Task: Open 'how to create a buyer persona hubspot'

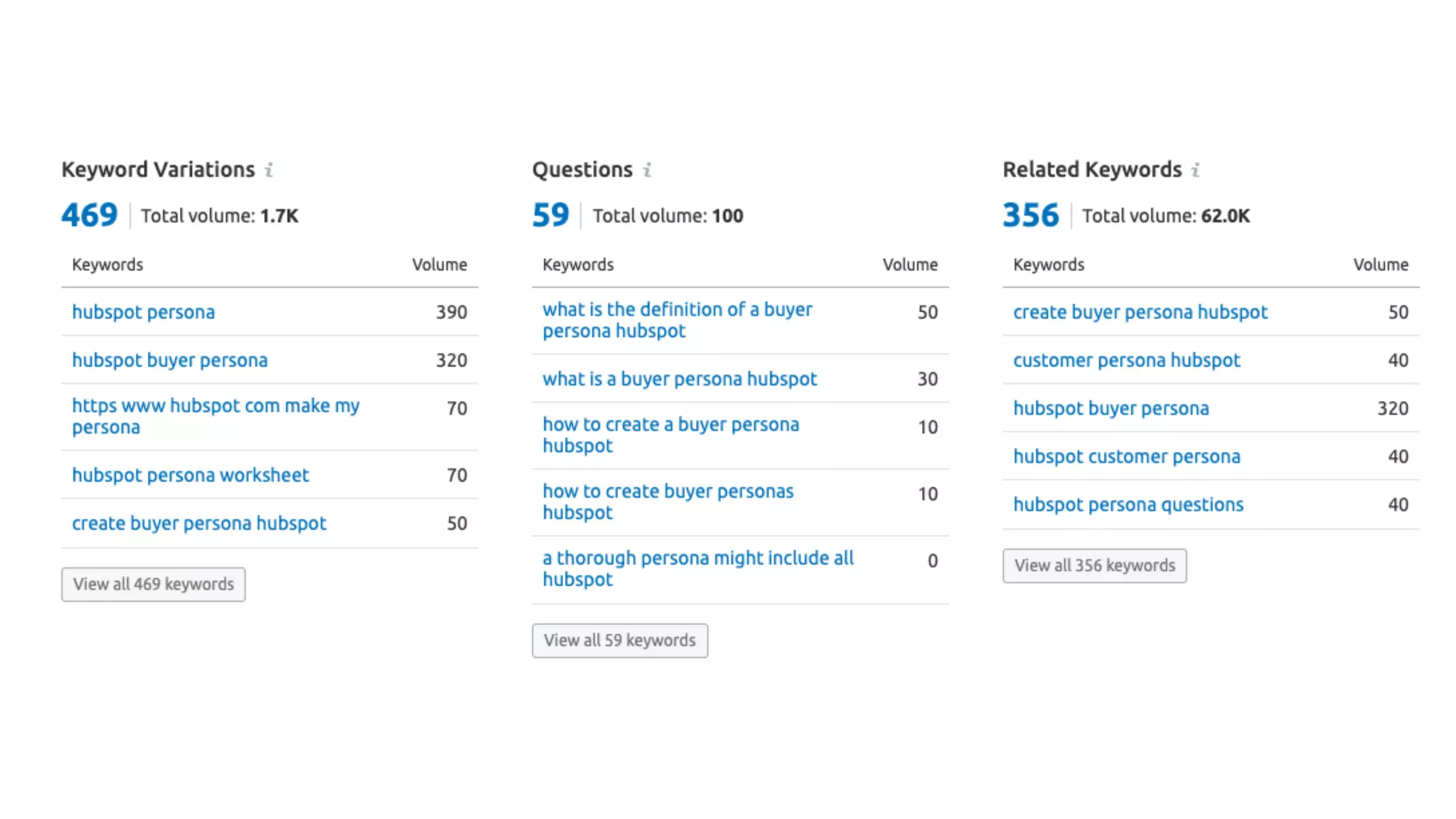Action: pos(670,435)
